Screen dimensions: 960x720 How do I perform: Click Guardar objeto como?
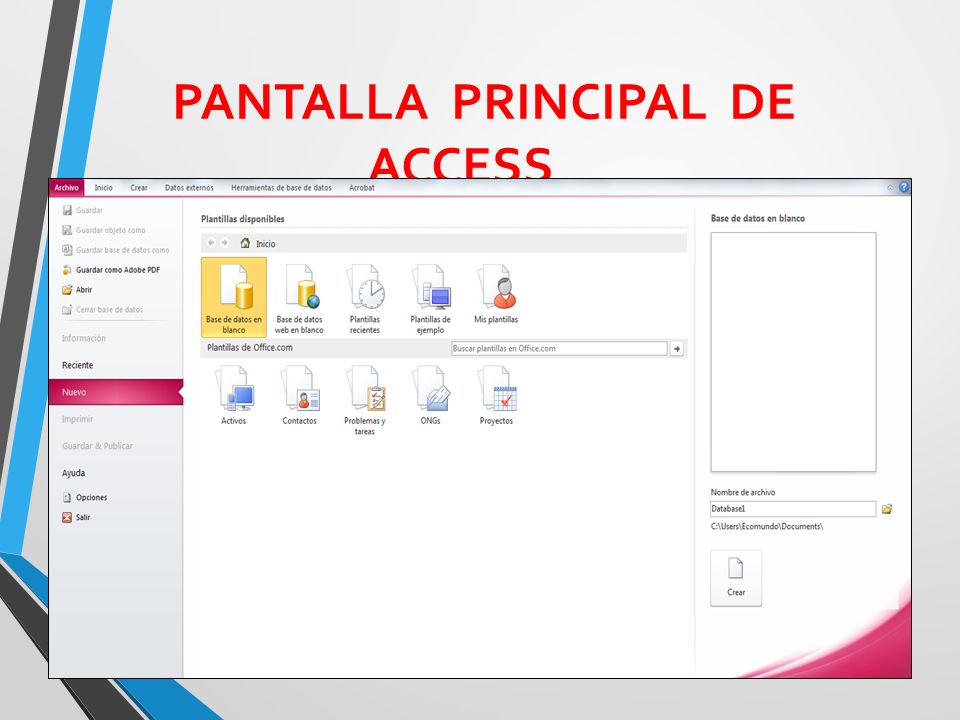pos(104,230)
